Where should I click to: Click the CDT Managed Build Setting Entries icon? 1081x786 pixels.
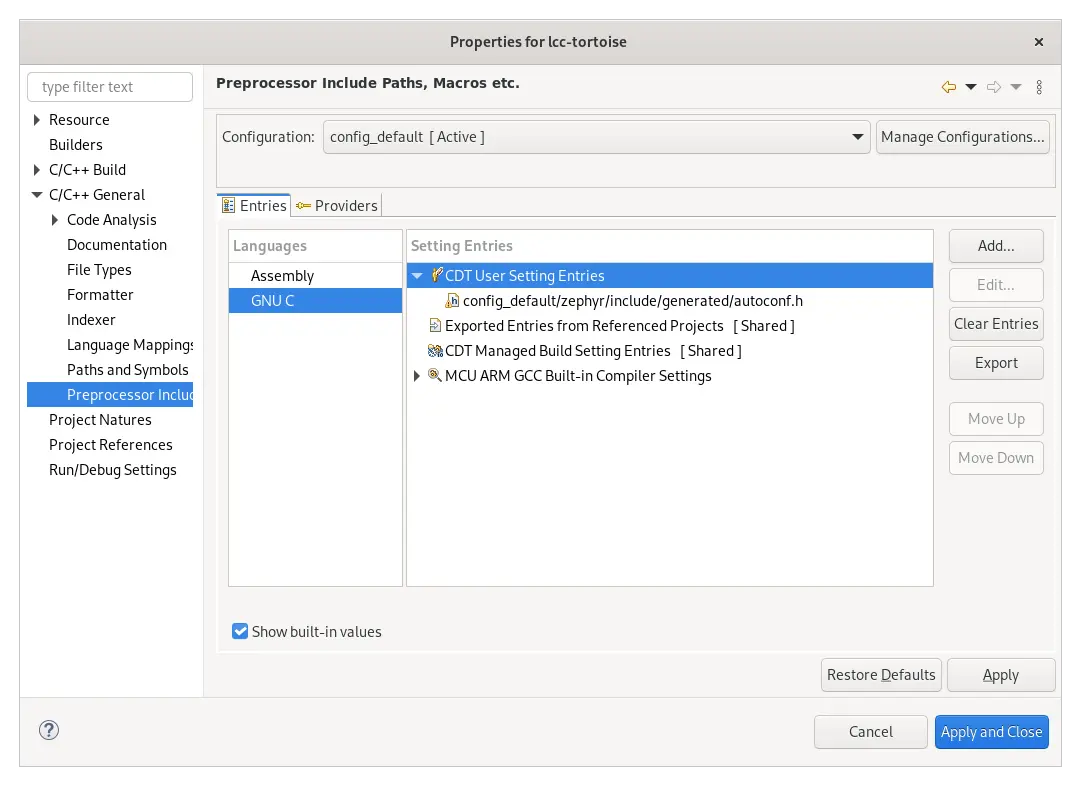[x=436, y=351]
